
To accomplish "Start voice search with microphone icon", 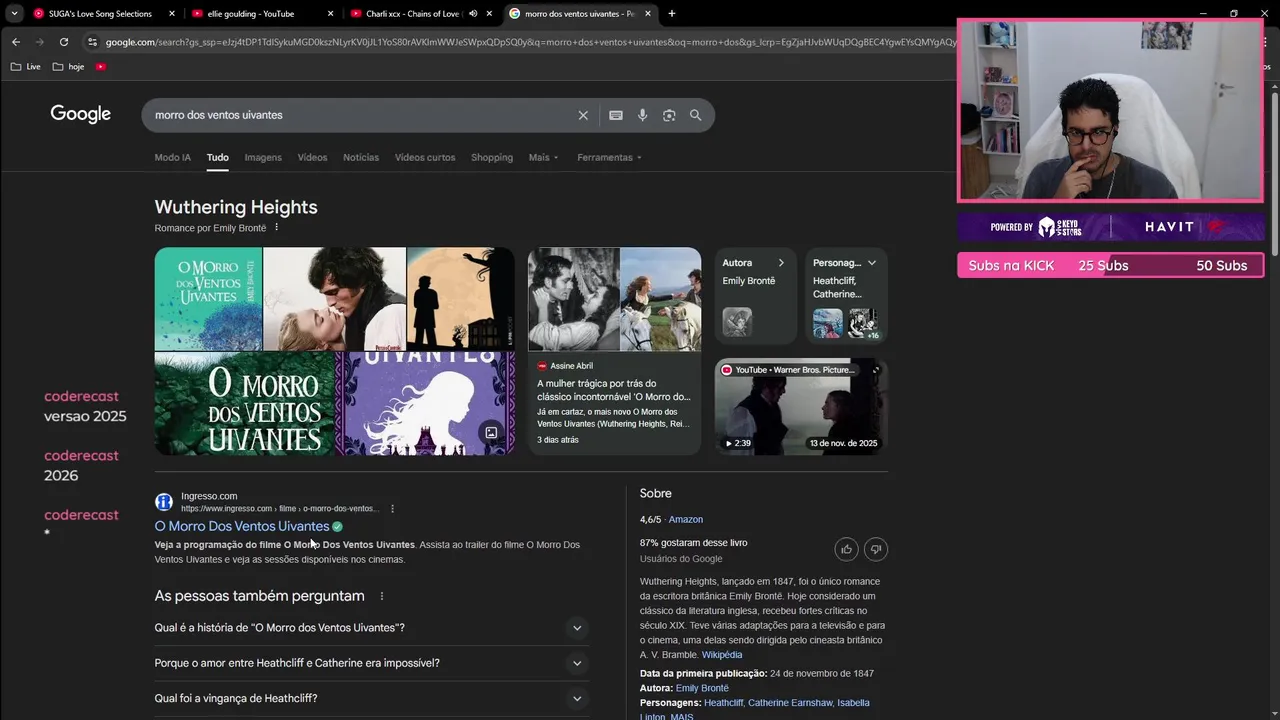I will pyautogui.click(x=642, y=115).
